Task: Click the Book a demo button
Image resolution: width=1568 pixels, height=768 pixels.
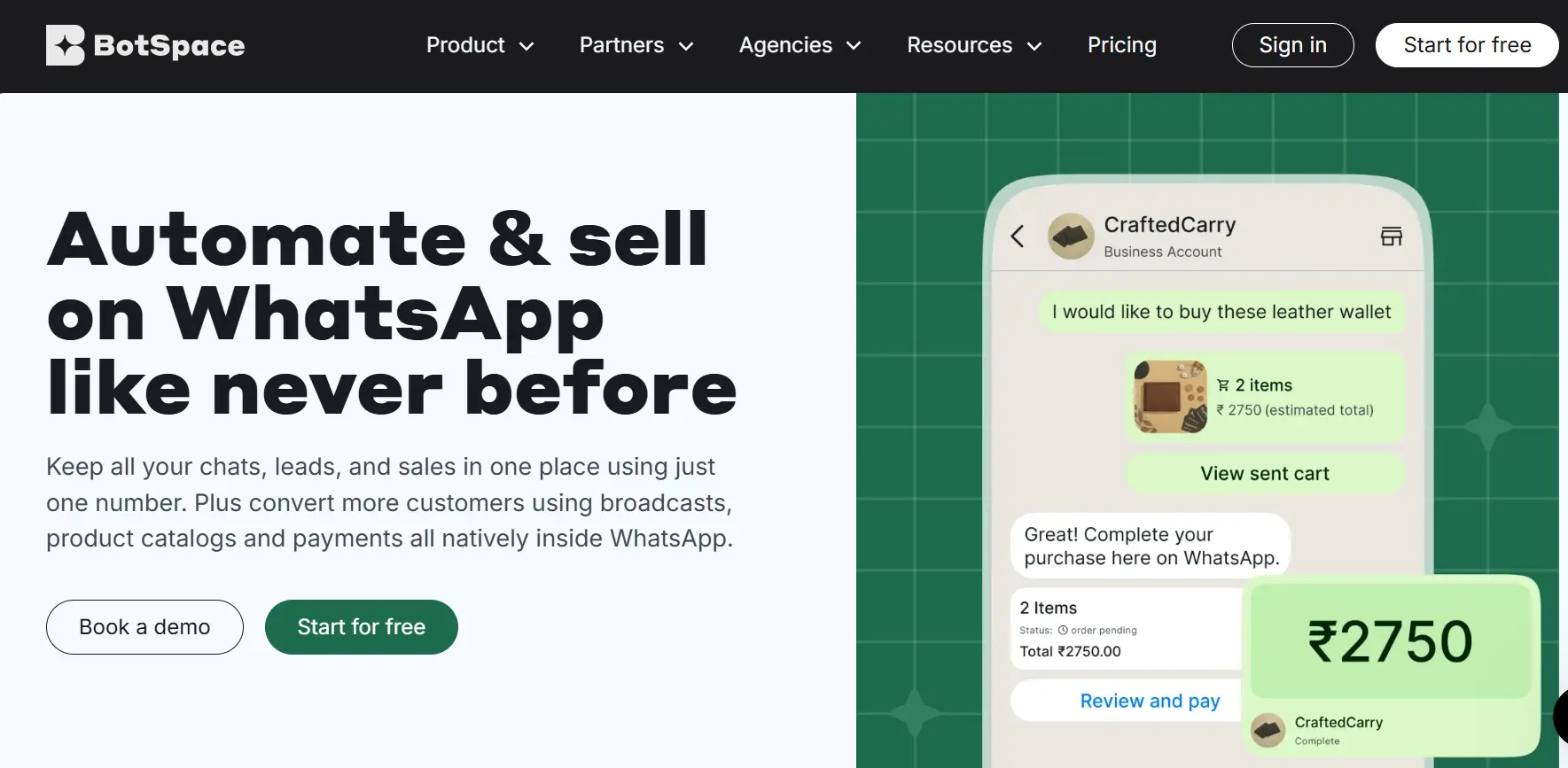Action: pyautogui.click(x=144, y=627)
